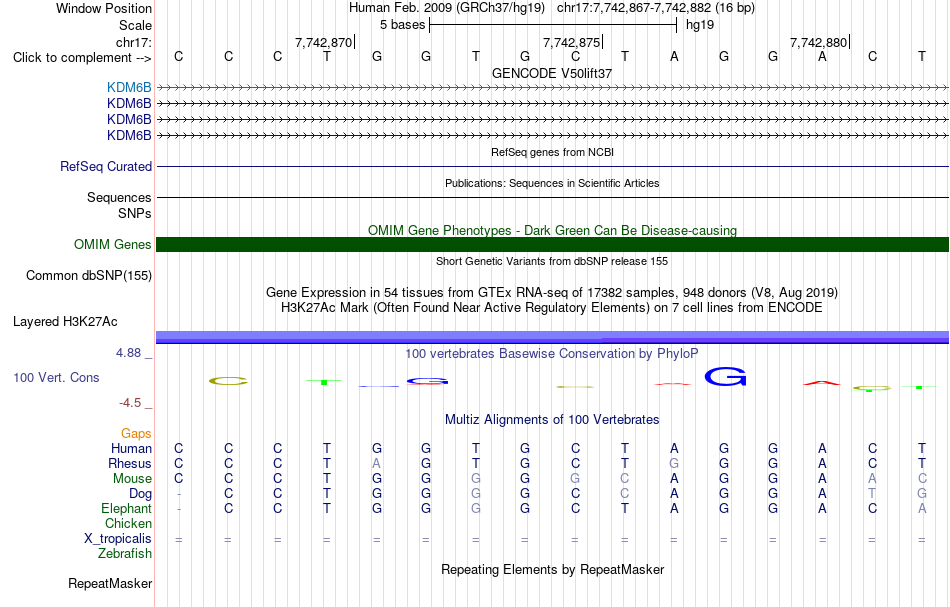Click the 4.88 PhyloP upper scale value
The width and height of the screenshot is (950, 607).
click(128, 353)
